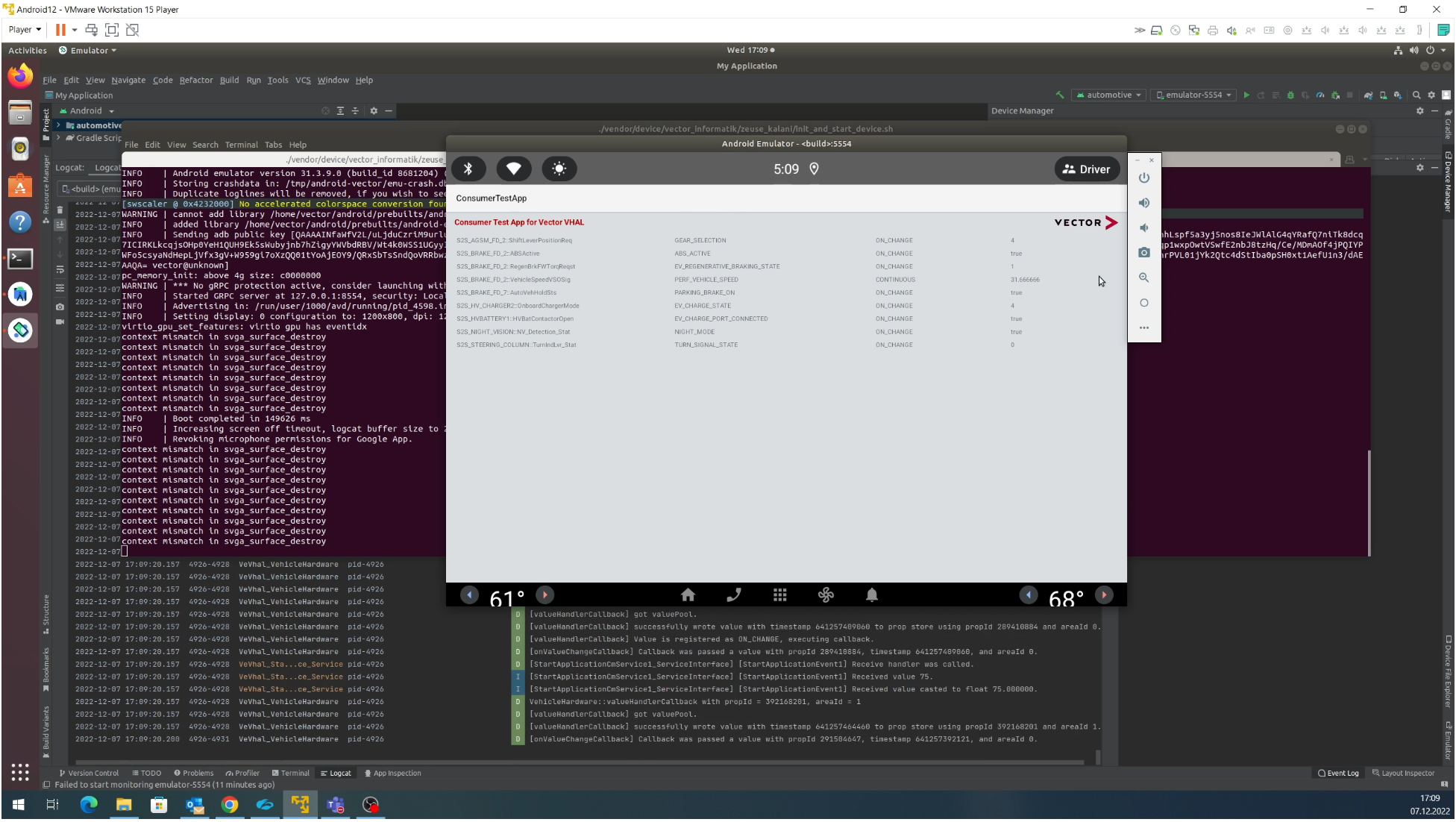Image resolution: width=1456 pixels, height=822 pixels.
Task: Open the Tools menu in Android Studio
Action: (x=277, y=80)
